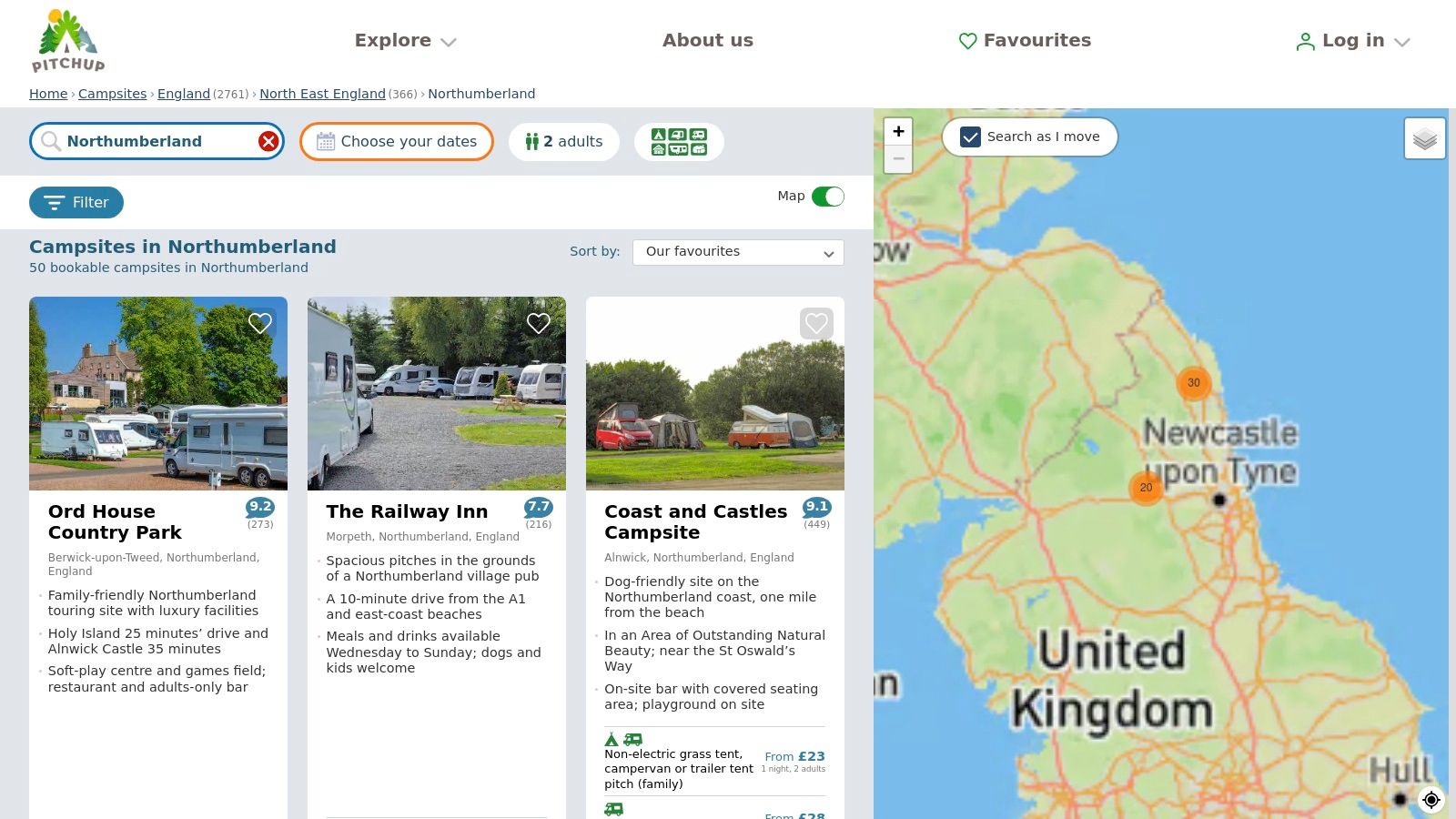Expand the Log in menu
The image size is (1456, 819).
point(1352,41)
